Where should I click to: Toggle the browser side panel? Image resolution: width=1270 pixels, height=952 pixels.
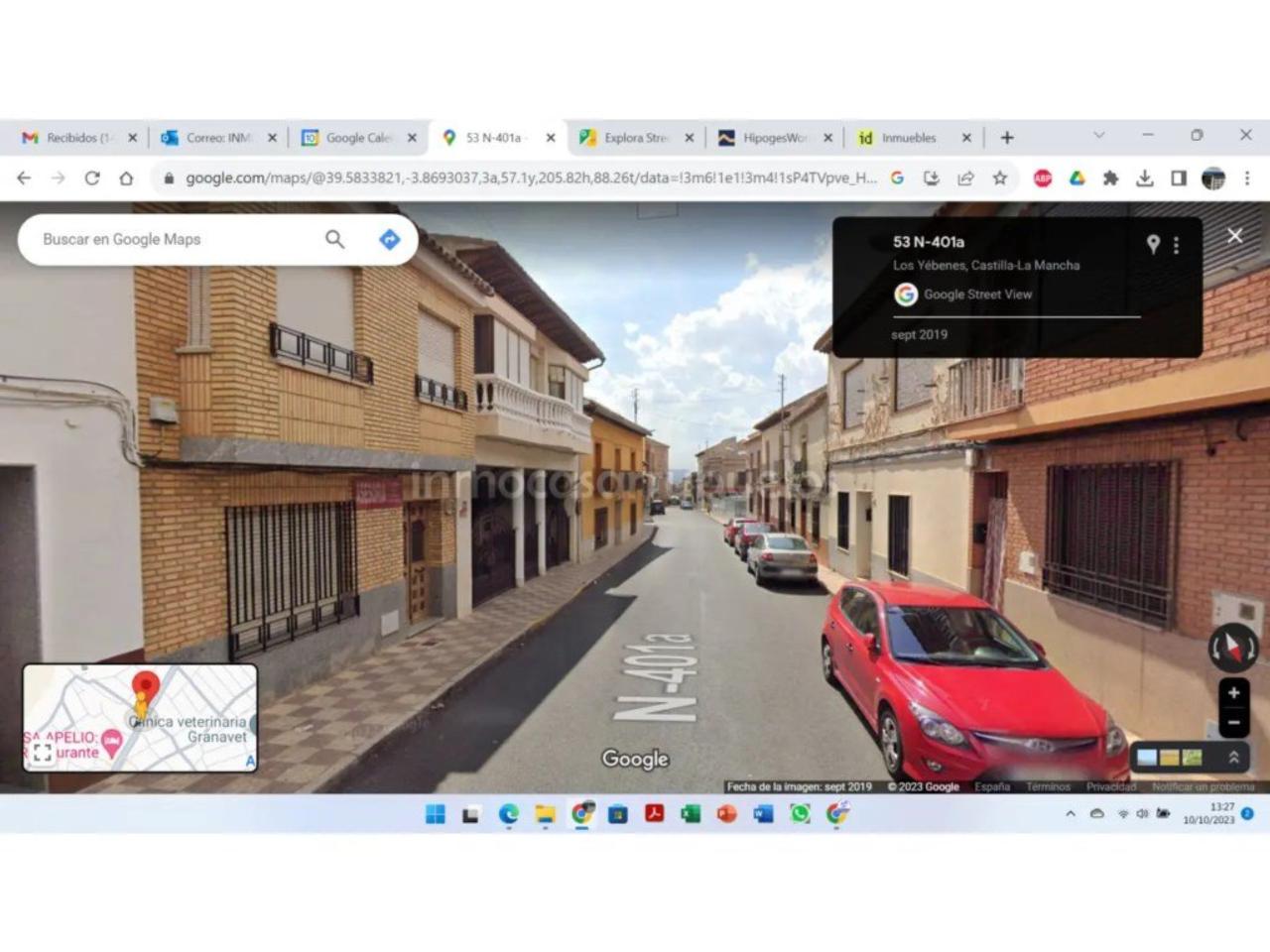coord(1179,178)
